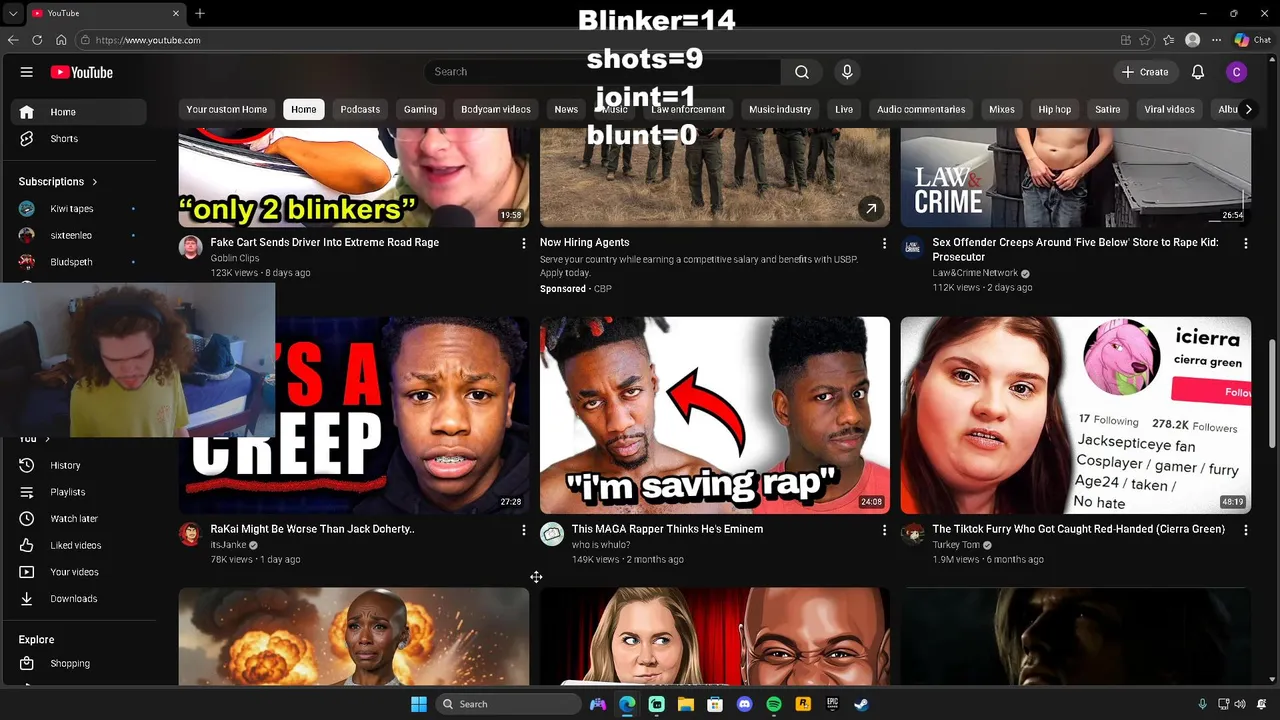Open Spotify from the taskbar
Viewport: 1280px width, 720px height.
click(774, 704)
